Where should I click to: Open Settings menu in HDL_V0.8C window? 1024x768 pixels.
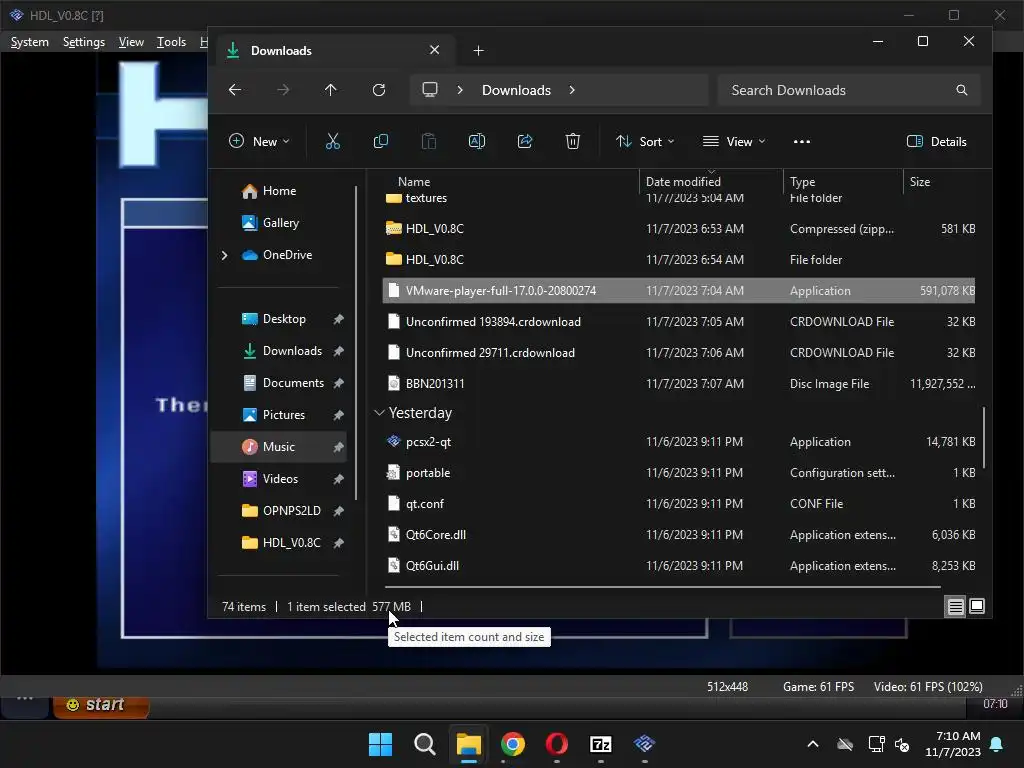pos(84,42)
